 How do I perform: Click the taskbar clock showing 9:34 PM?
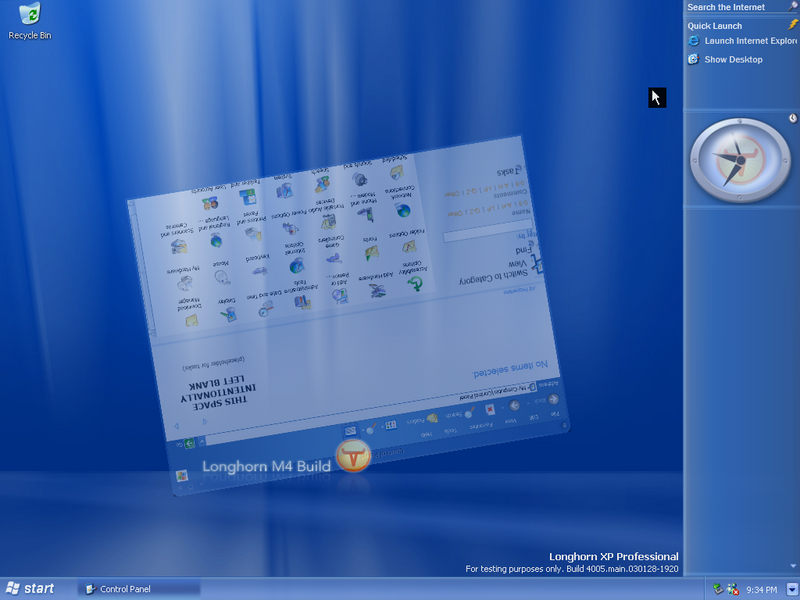(x=762, y=589)
